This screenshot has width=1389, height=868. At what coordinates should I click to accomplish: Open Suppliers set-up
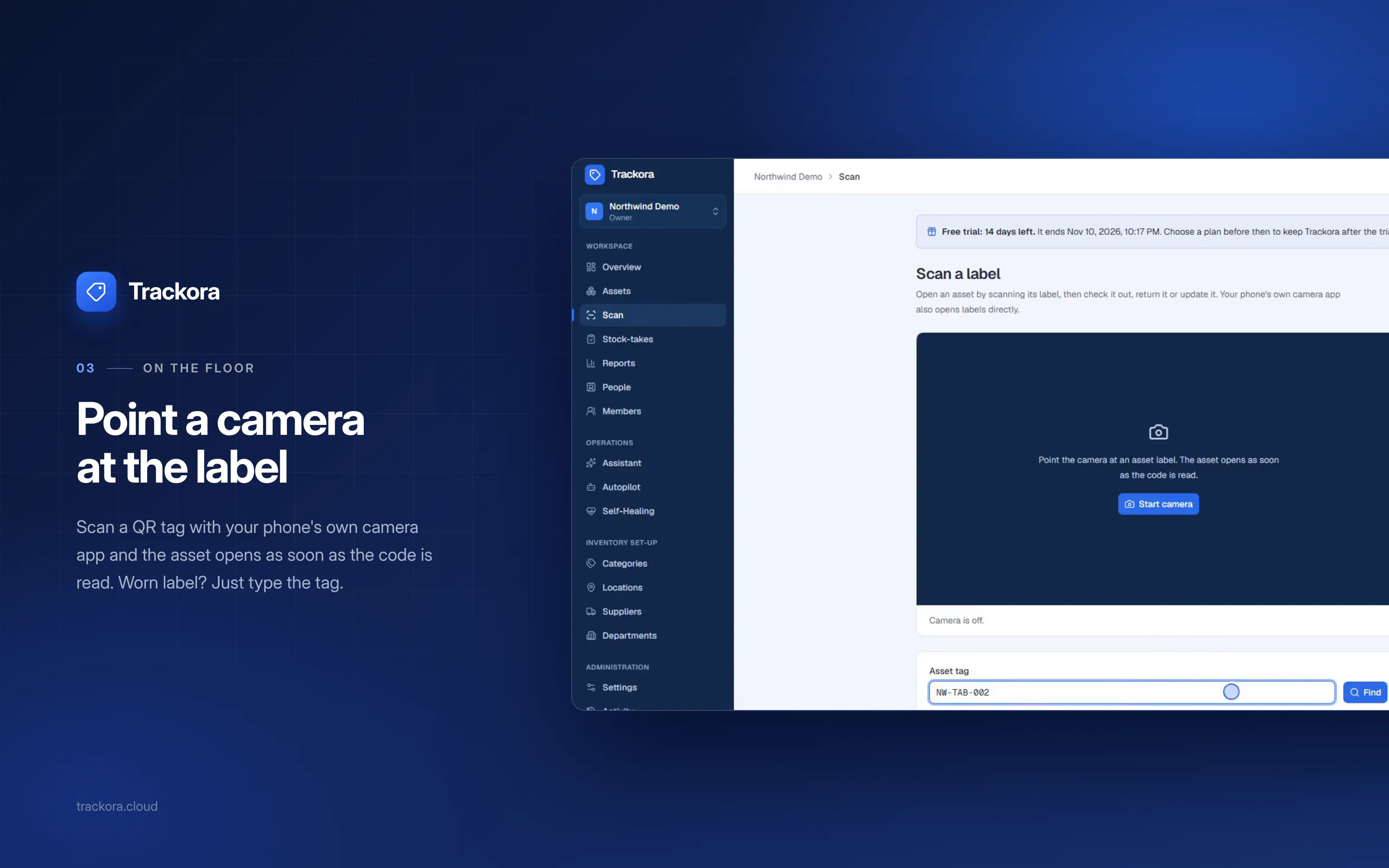click(x=652, y=612)
